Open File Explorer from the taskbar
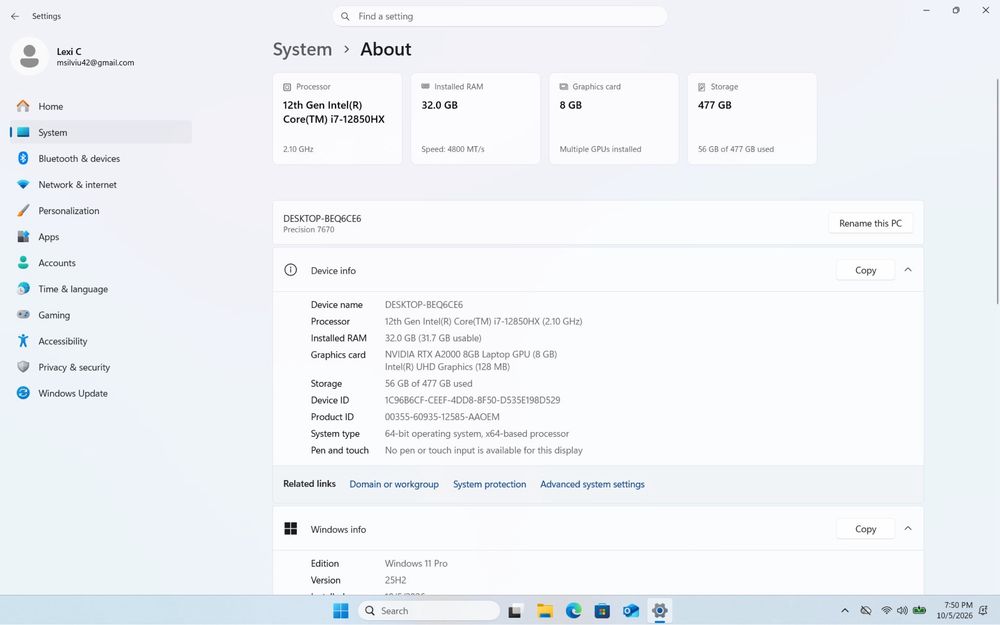This screenshot has width=1000, height=625. coord(545,610)
